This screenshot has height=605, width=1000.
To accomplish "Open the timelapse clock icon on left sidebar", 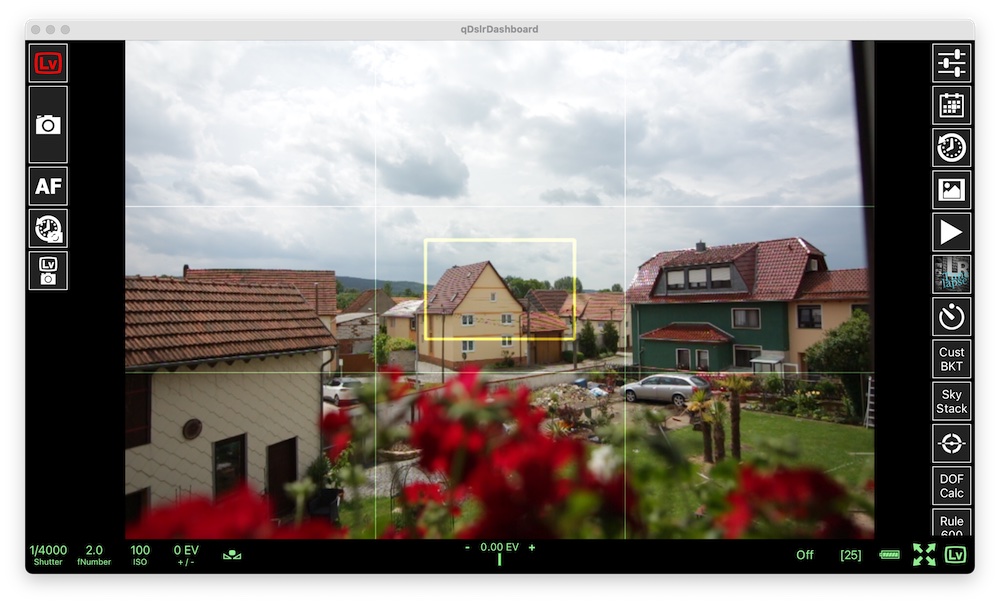I will click(47, 229).
